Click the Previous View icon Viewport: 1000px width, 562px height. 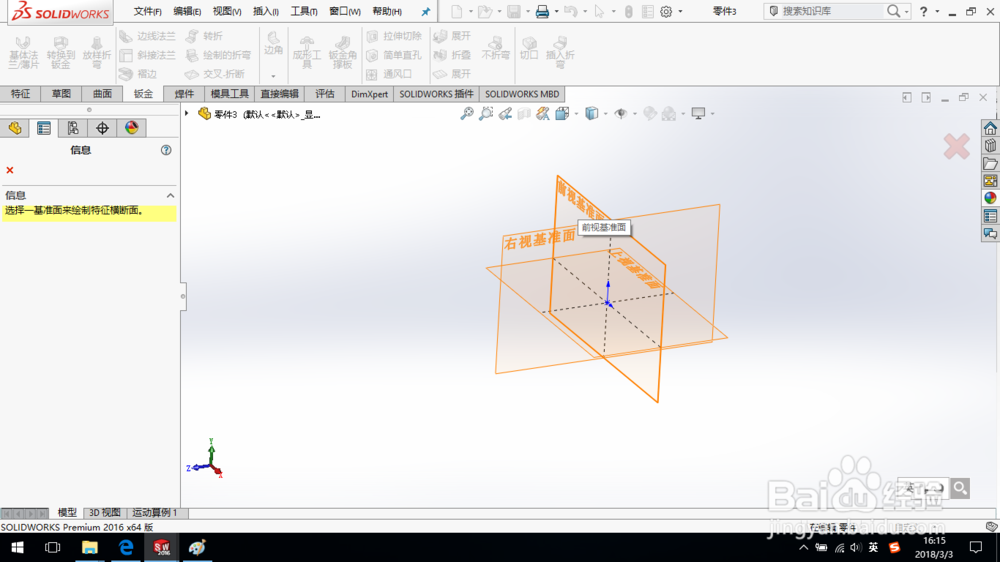click(x=505, y=114)
